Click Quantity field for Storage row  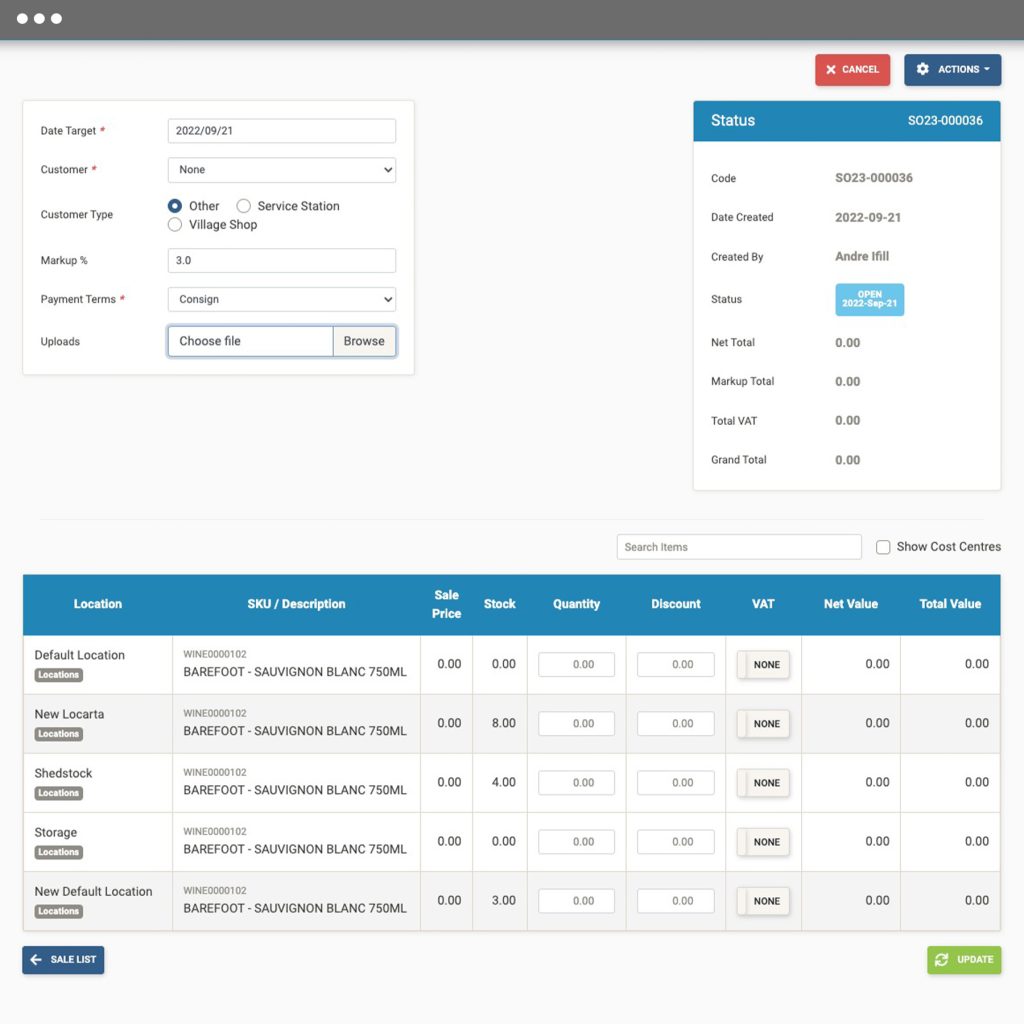576,842
